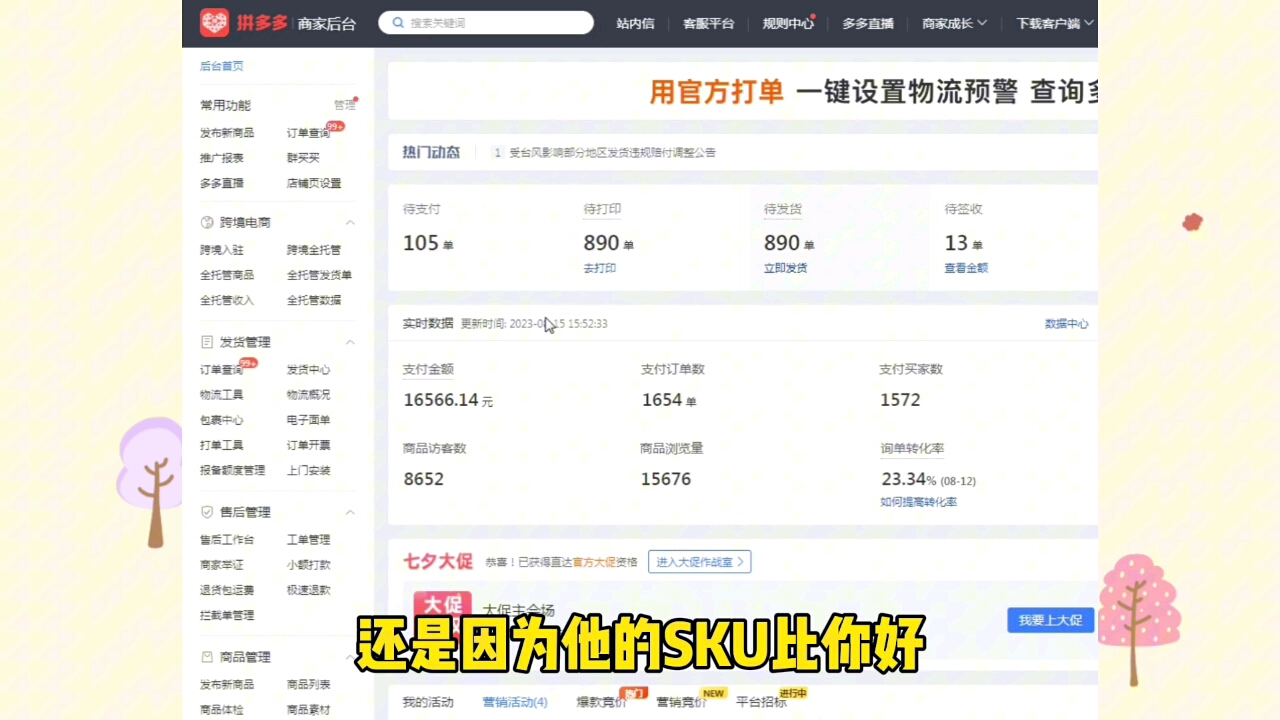Screen dimensions: 1280x720
Task: Open 电子面单 in the sidebar
Action: [308, 420]
